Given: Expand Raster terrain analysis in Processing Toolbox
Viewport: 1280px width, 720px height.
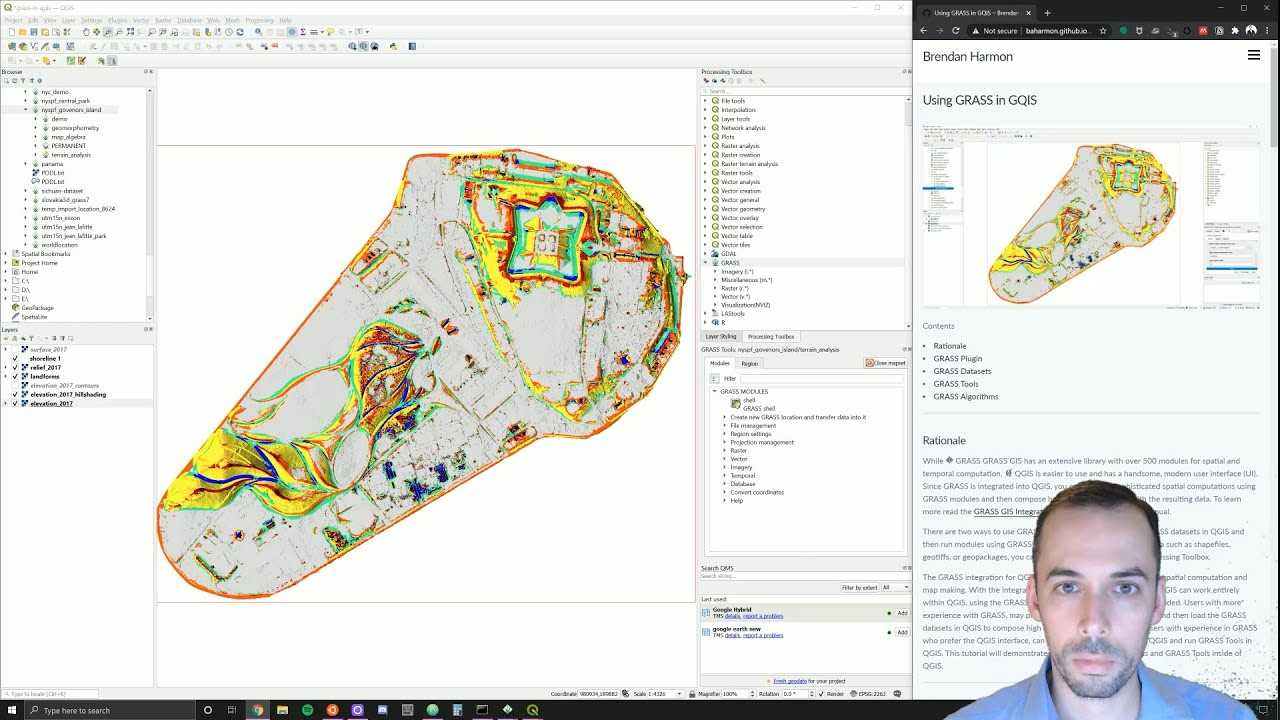Looking at the screenshot, I should tap(706, 164).
